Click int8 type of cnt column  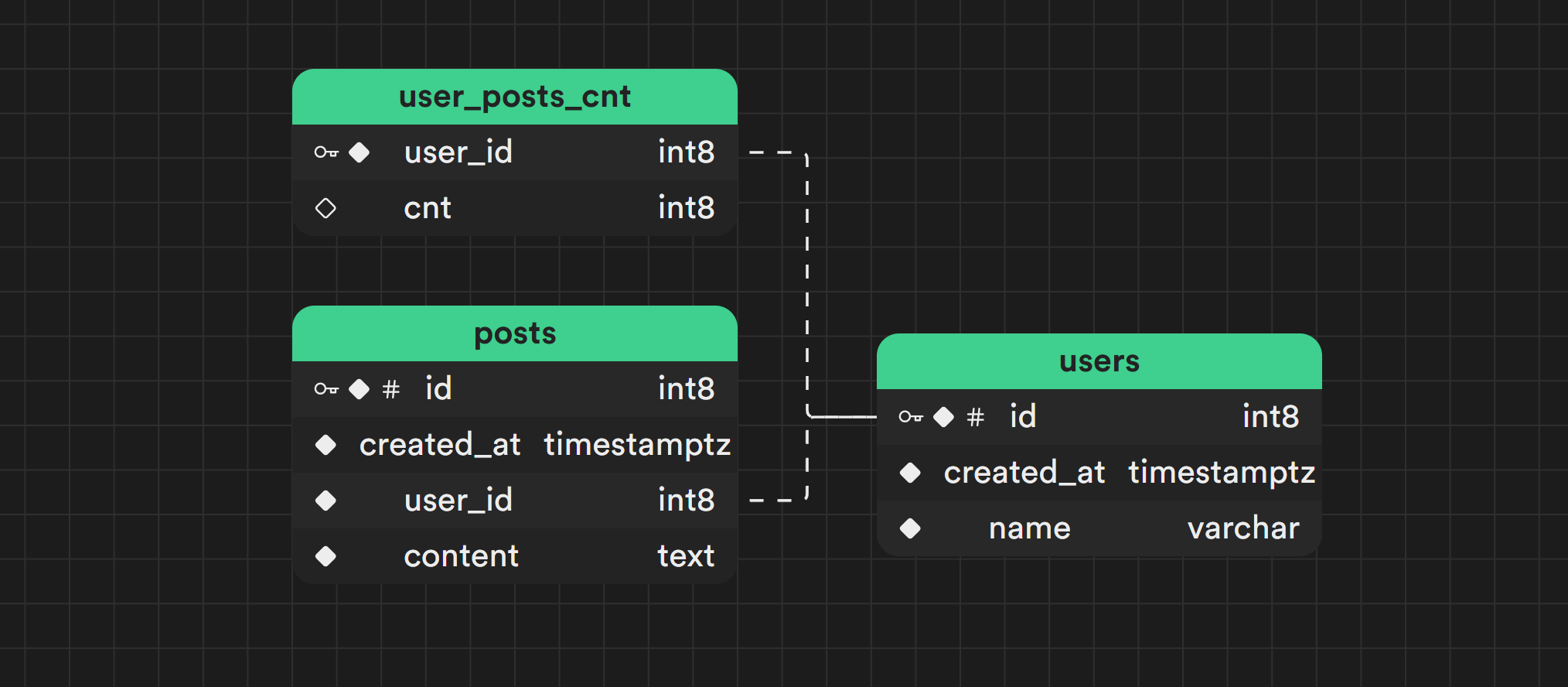point(687,208)
